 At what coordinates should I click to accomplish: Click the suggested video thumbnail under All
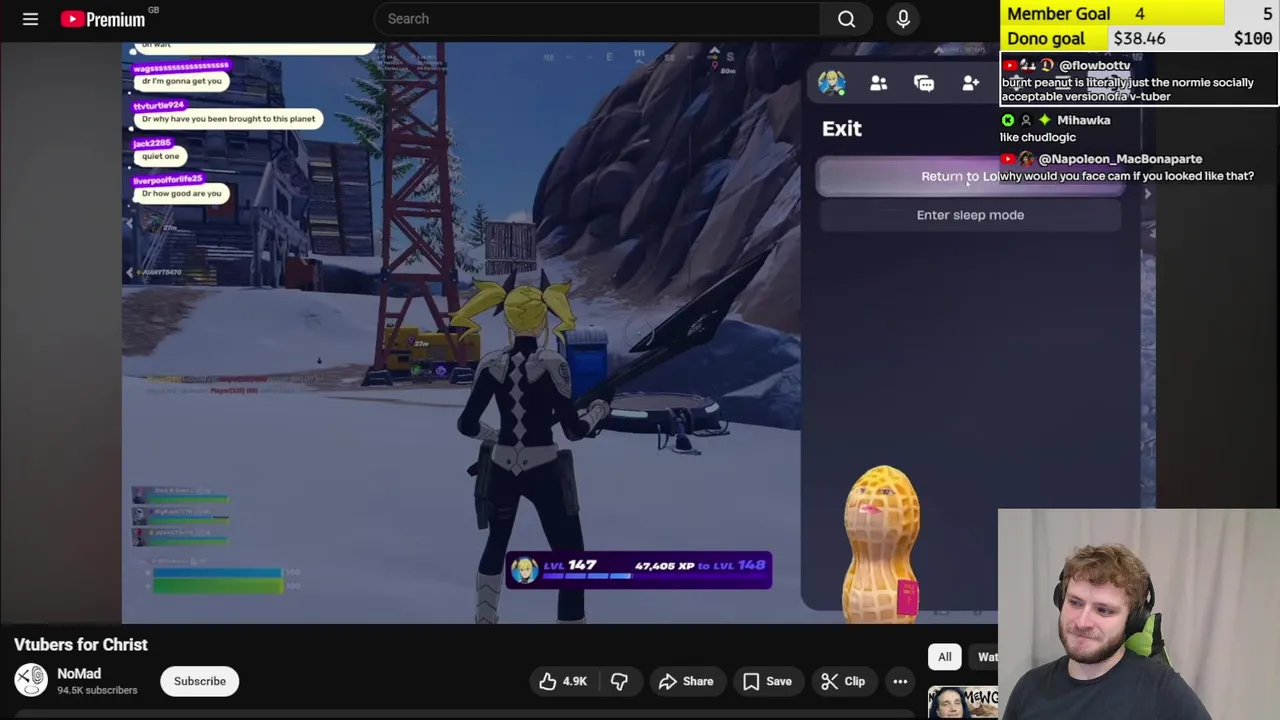963,703
